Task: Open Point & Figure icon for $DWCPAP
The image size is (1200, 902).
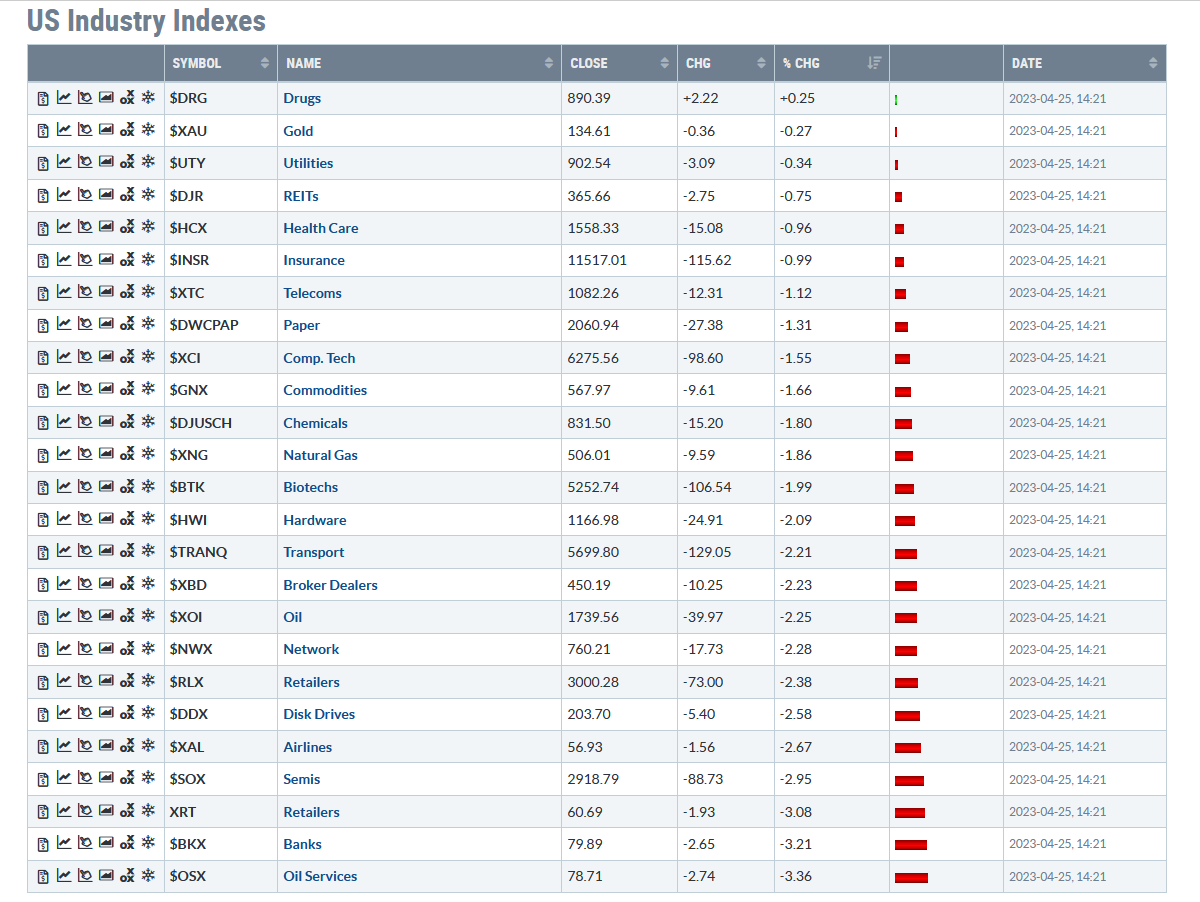Action: click(x=127, y=325)
